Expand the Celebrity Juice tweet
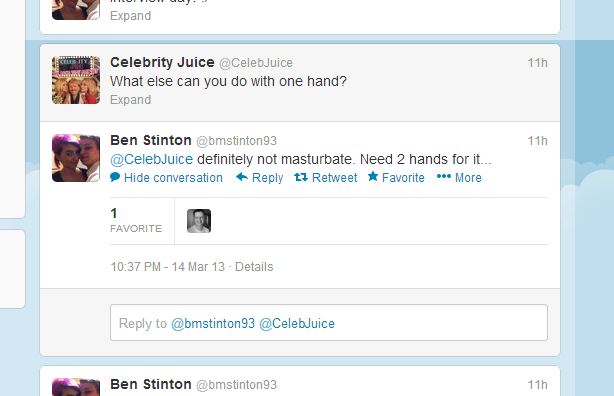 (130, 100)
